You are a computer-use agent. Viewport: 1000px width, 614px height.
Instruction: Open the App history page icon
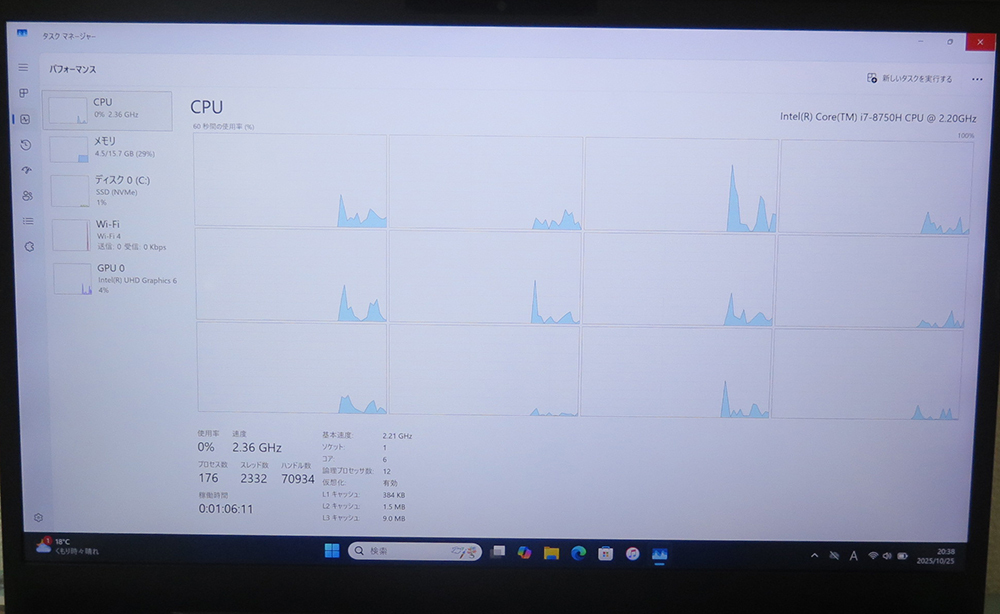26,145
